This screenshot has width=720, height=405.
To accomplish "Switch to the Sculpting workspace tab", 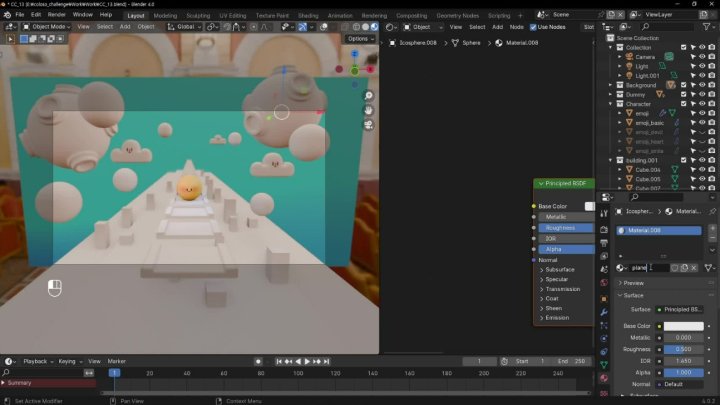I will 198,15.
